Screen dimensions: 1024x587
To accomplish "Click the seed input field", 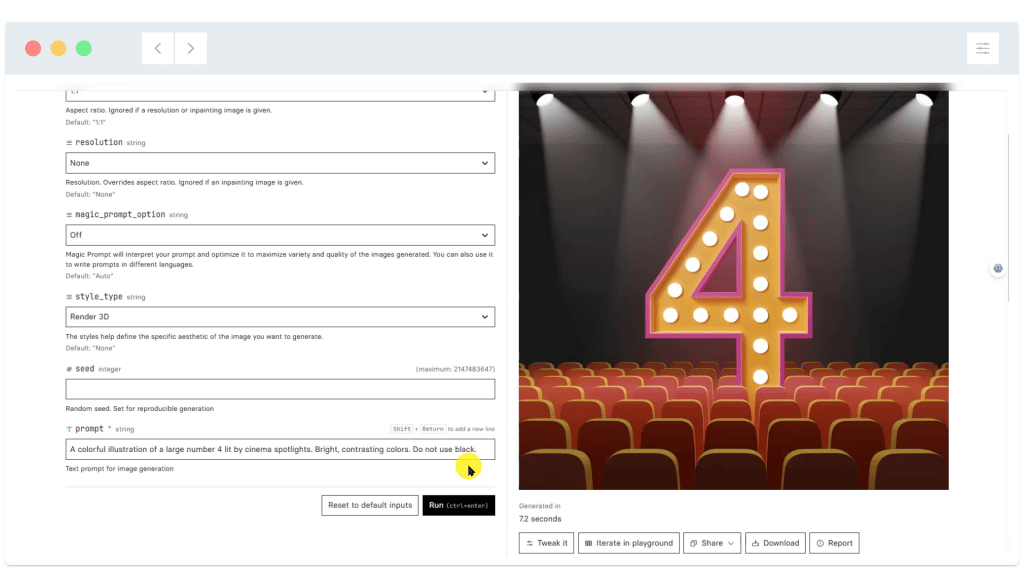I will pyautogui.click(x=280, y=389).
